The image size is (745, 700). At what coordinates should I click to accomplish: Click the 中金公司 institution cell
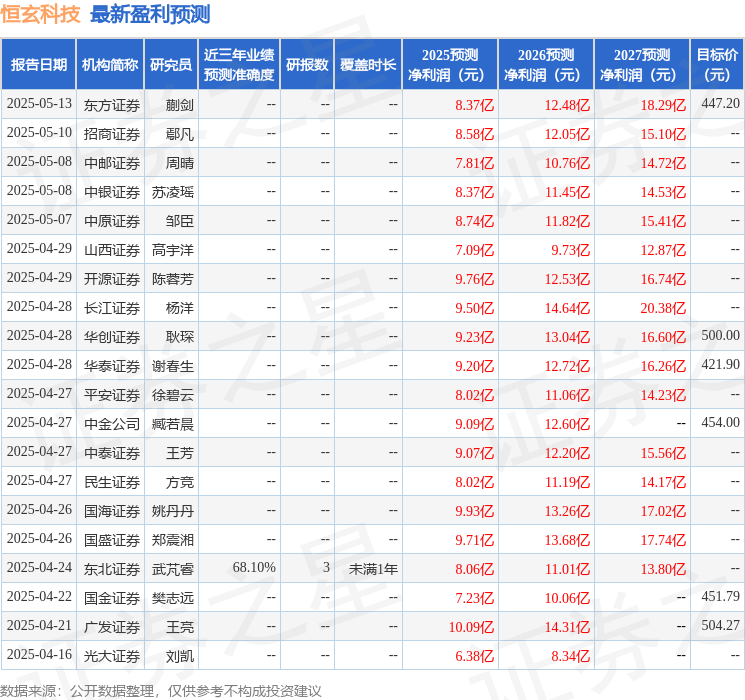click(112, 424)
